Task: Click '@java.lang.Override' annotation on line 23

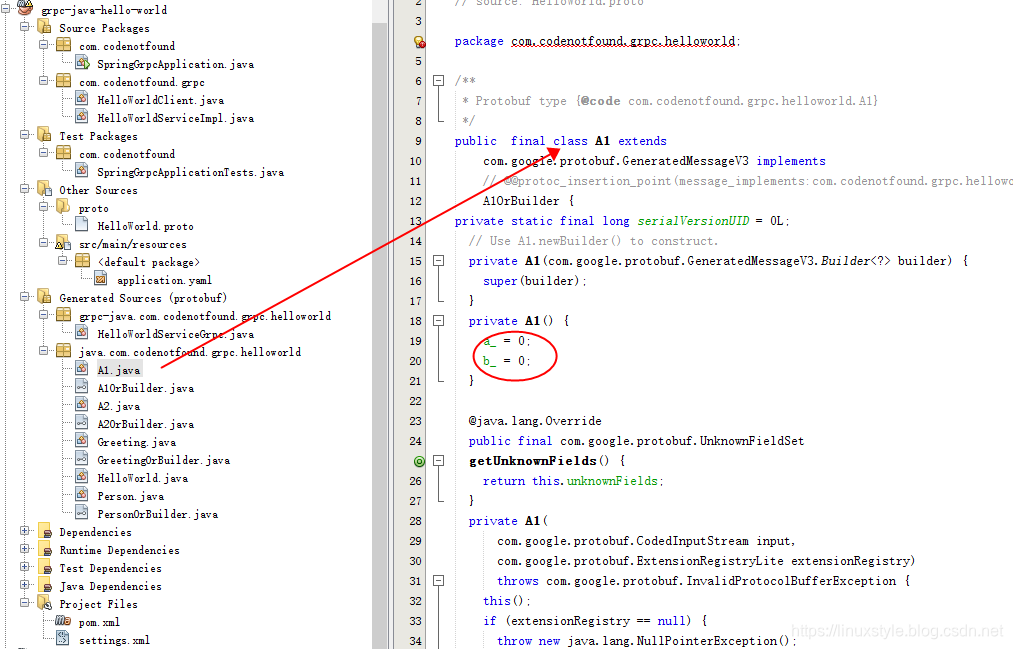Action: pyautogui.click(x=535, y=421)
